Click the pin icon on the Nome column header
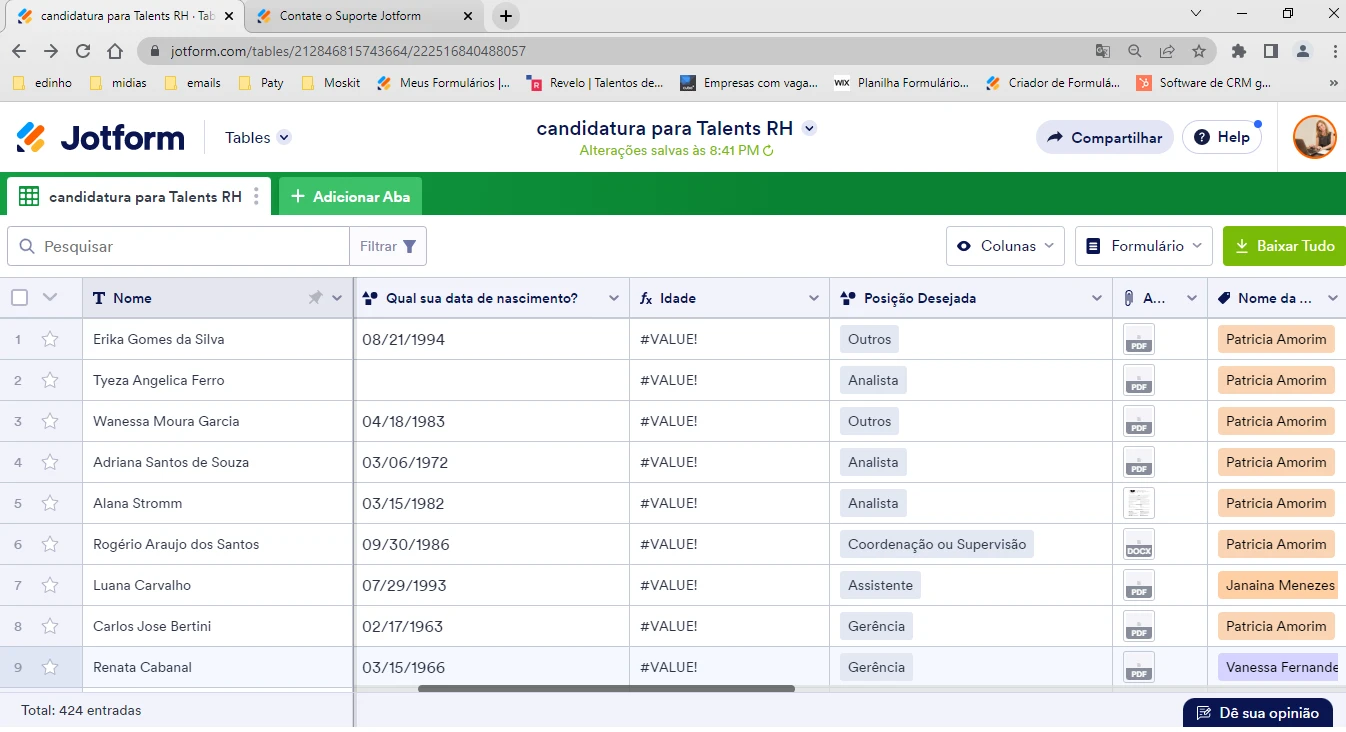Image resolution: width=1346 pixels, height=732 pixels. click(316, 297)
